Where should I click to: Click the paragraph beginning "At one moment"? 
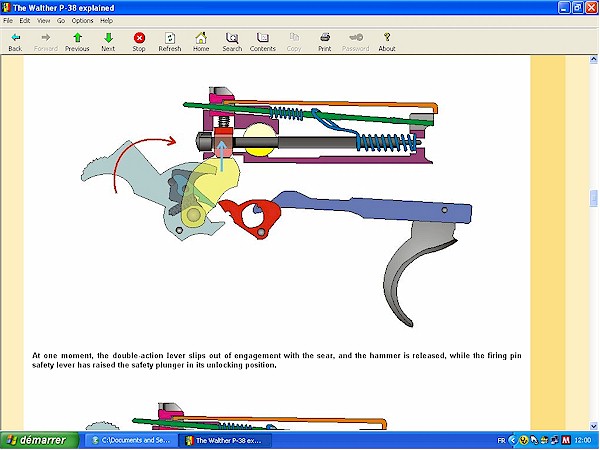[277, 360]
